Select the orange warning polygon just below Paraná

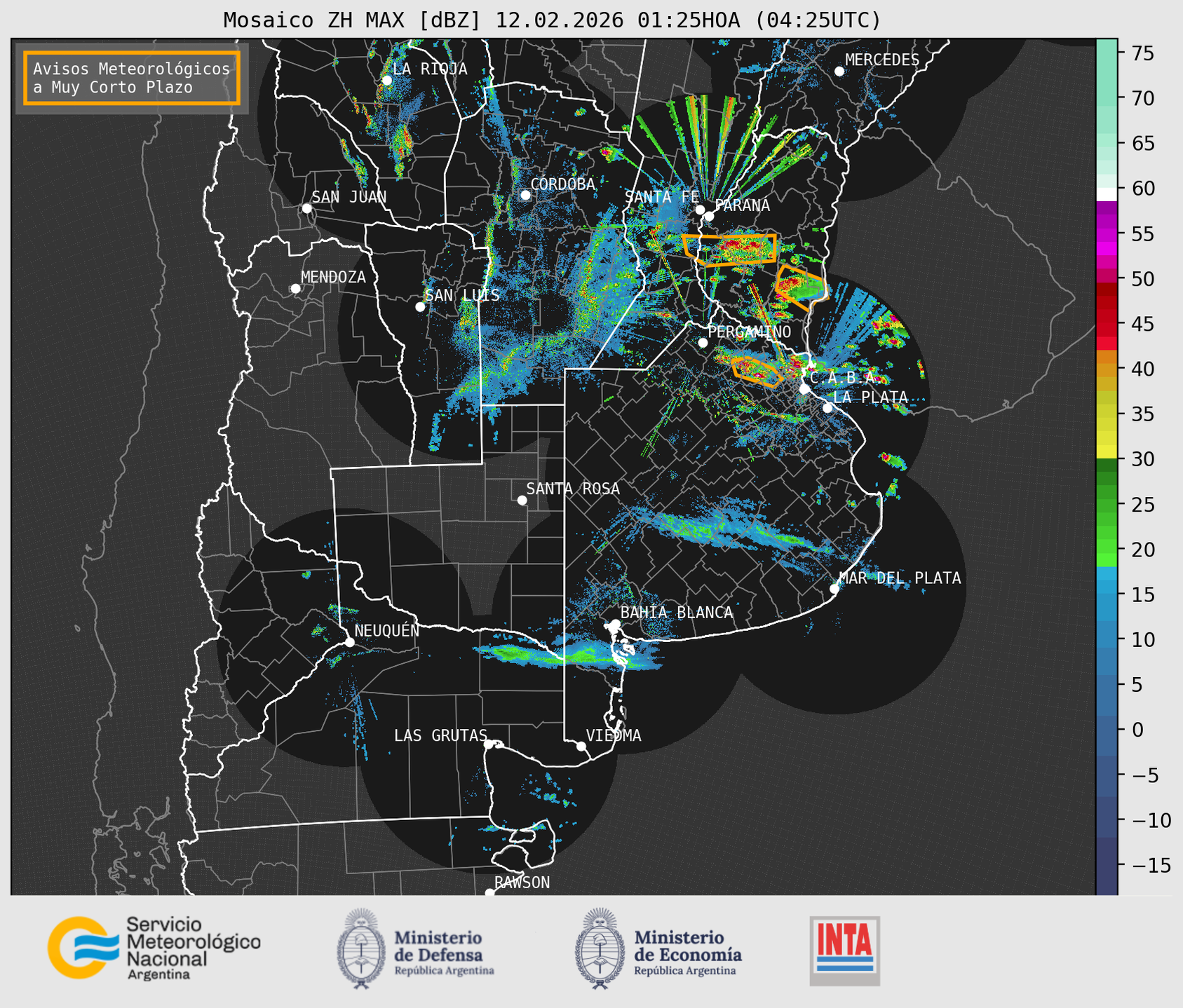click(730, 250)
